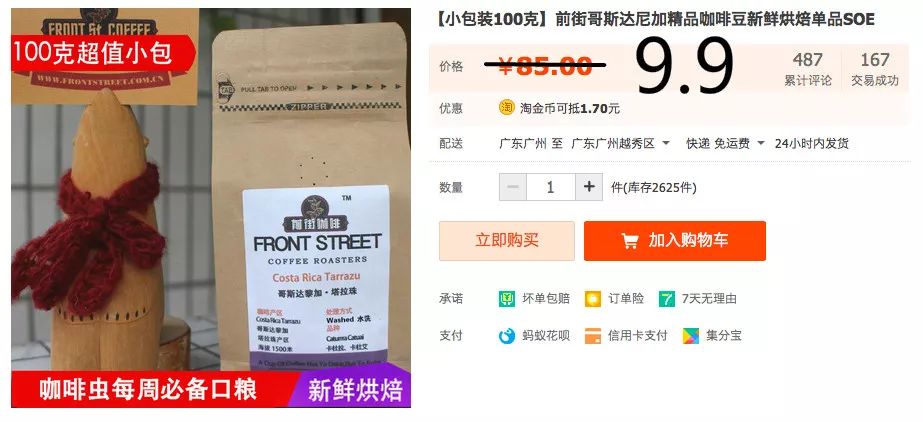Click the 坏单包赔 guarantee icon

pyautogui.click(x=507, y=298)
